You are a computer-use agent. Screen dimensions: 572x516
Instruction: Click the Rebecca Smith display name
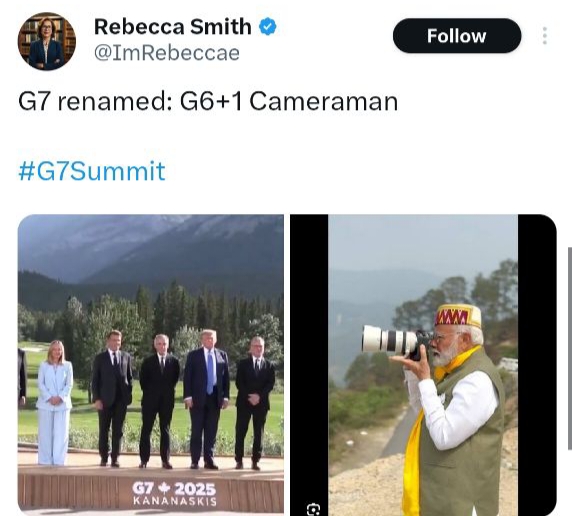173,27
